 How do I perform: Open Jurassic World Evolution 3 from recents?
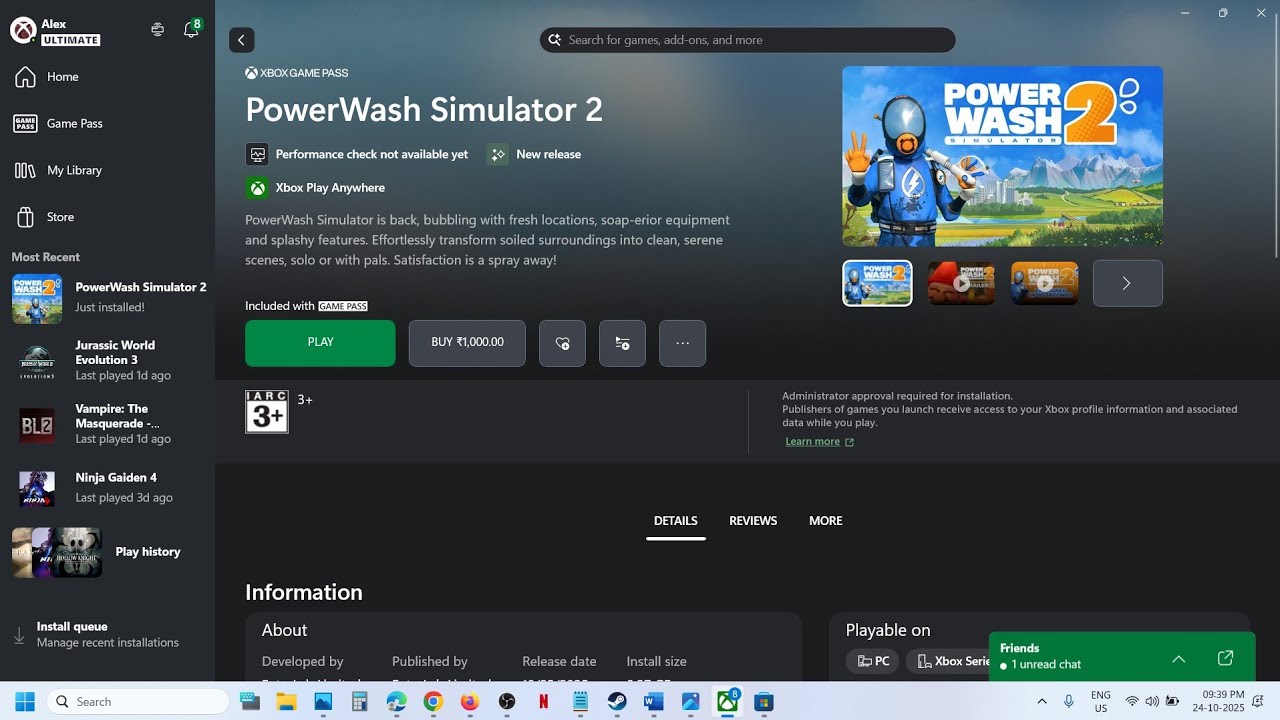[x=107, y=360]
